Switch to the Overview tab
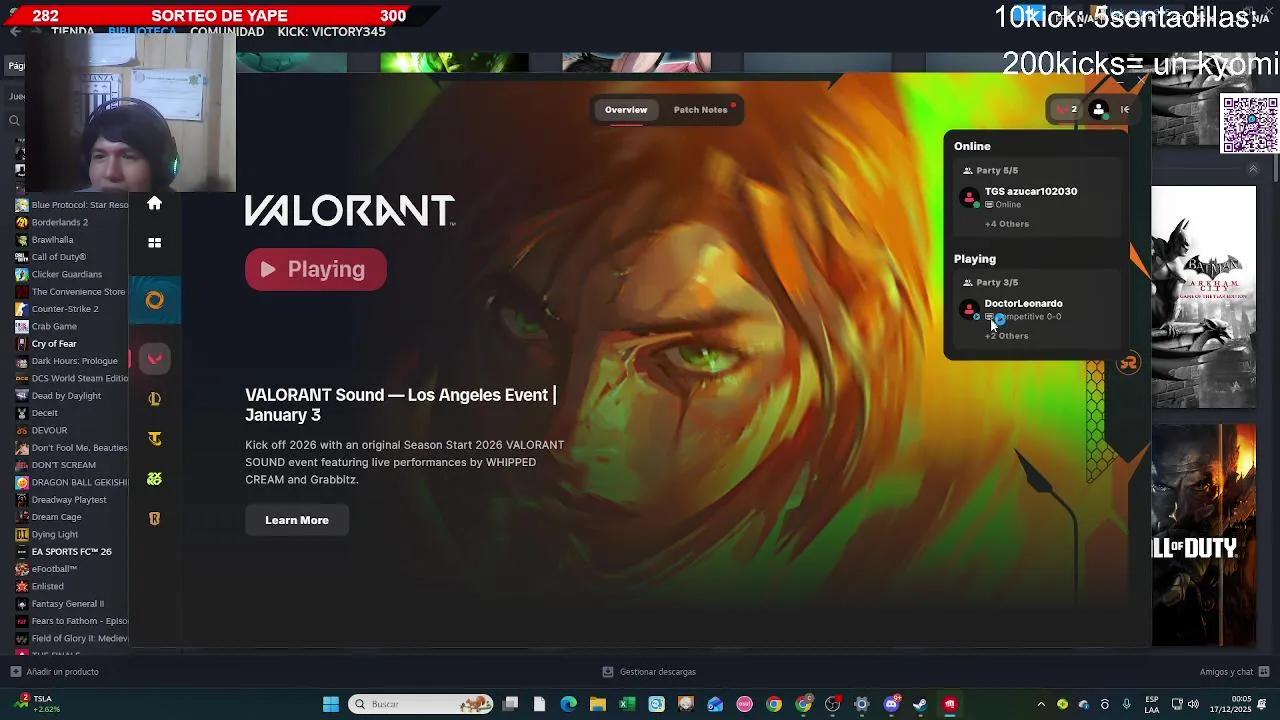Image resolution: width=1280 pixels, height=720 pixels. [626, 110]
